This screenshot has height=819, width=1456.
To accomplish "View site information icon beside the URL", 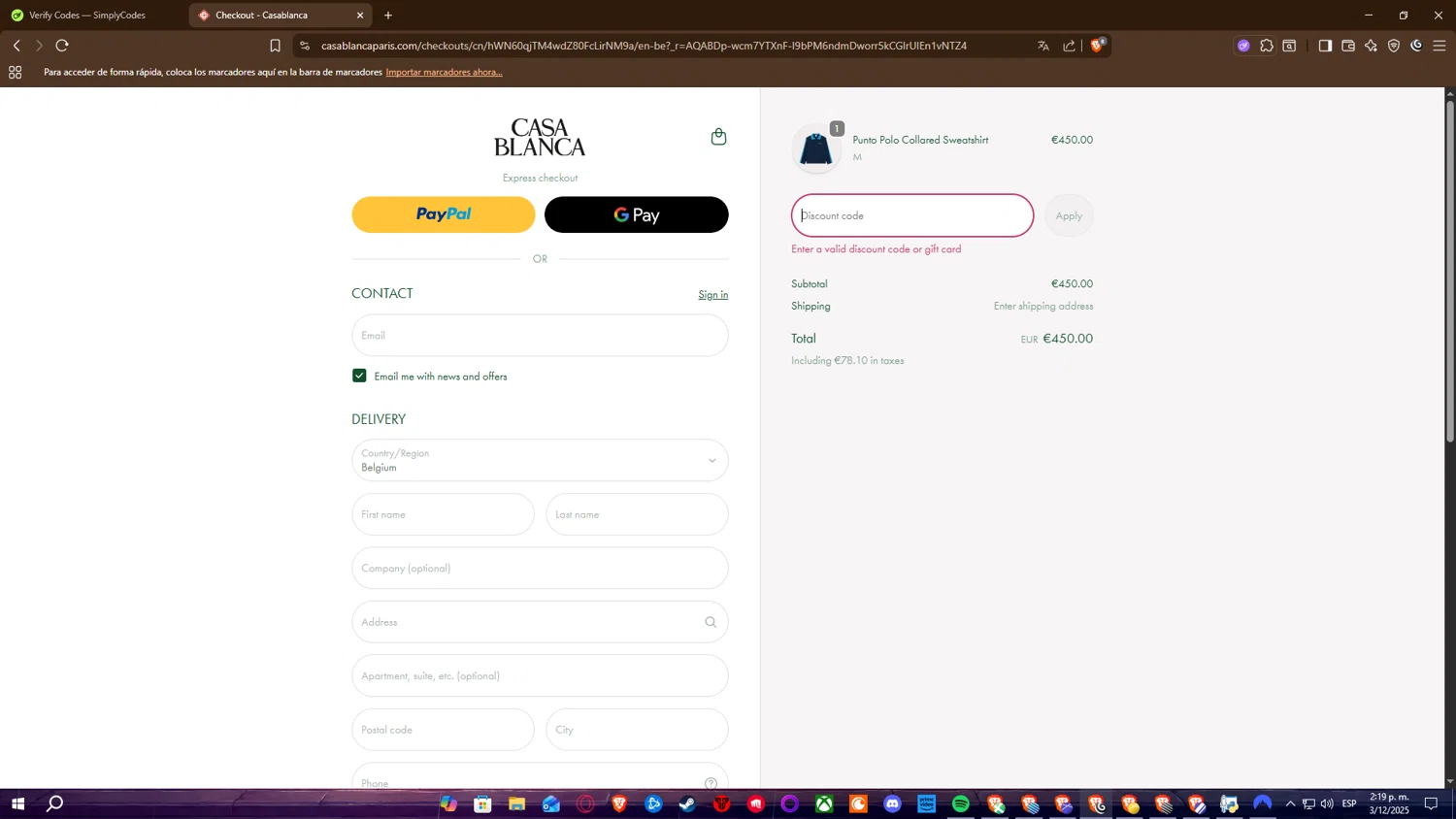I will [x=305, y=46].
